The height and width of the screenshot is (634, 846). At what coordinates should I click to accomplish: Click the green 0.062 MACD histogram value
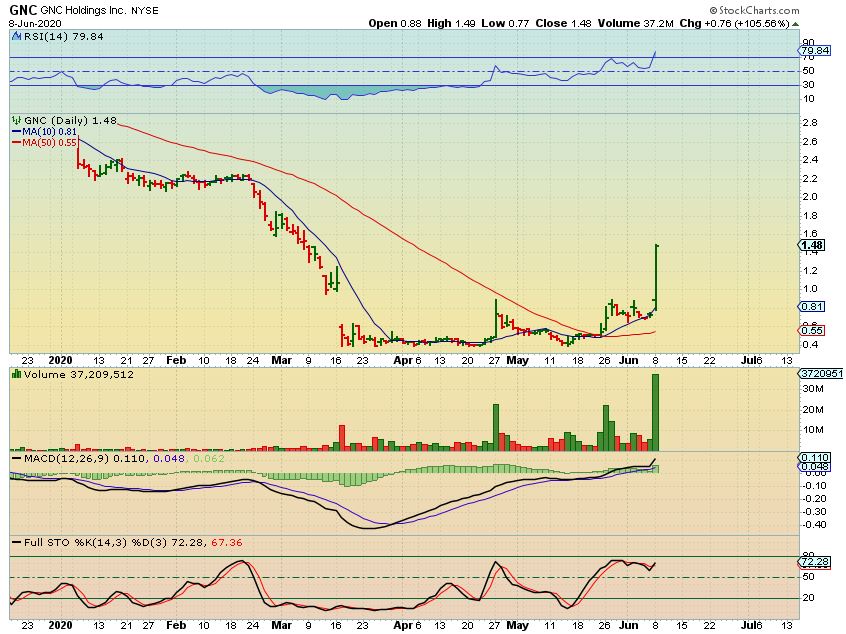pos(209,458)
